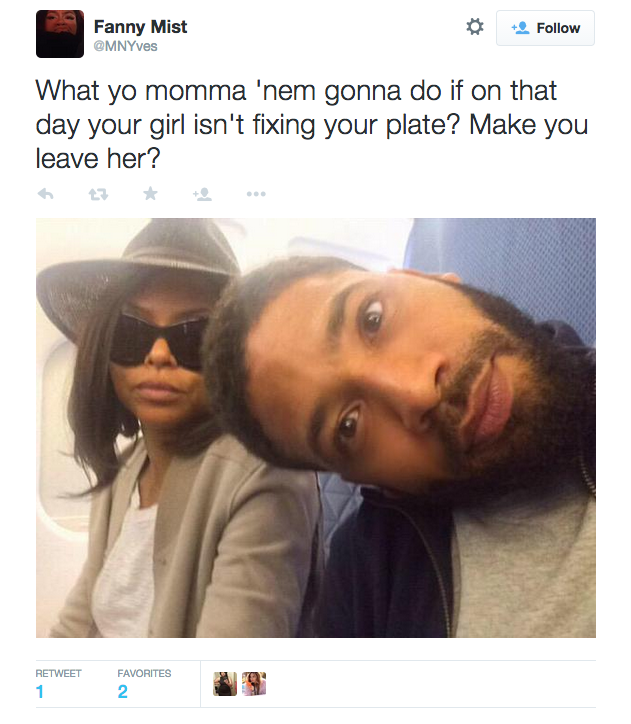Favorite the tweet with the star icon
631x724 pixels.
[150, 193]
